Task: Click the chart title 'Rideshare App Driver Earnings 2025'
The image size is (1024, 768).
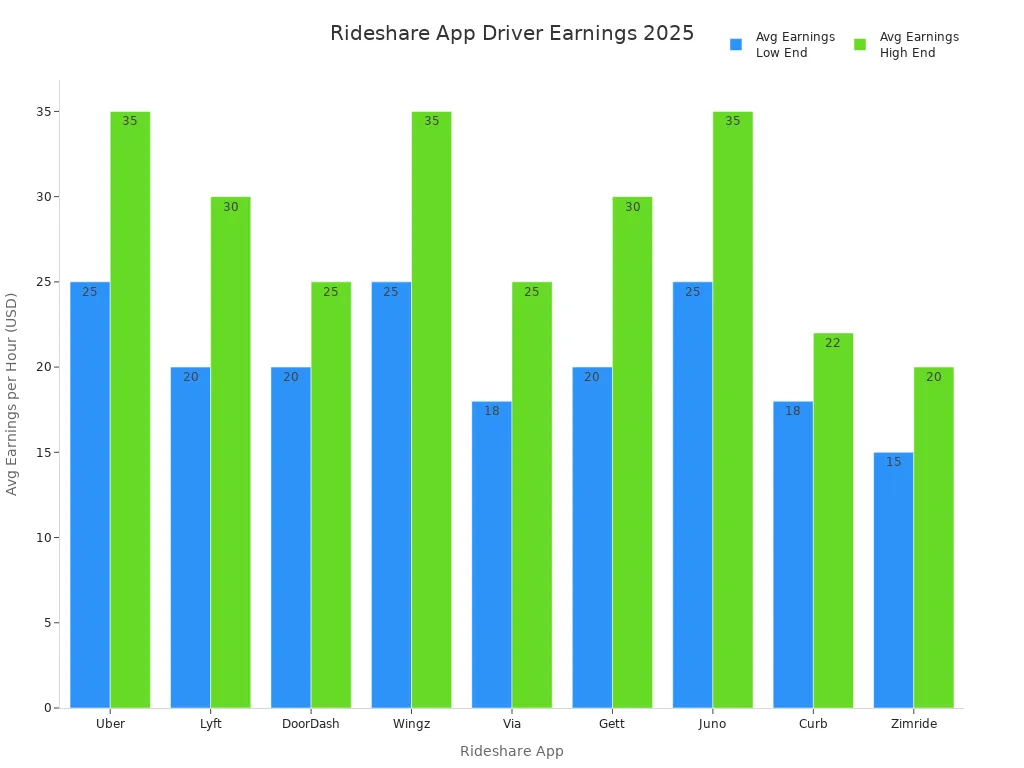Action: click(x=512, y=33)
